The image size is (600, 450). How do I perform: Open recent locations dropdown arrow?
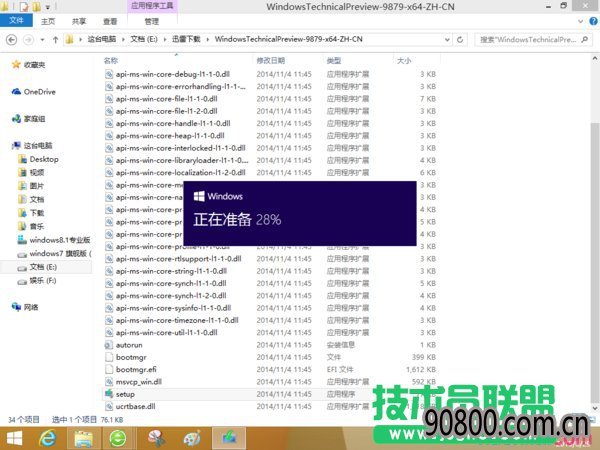[42, 39]
